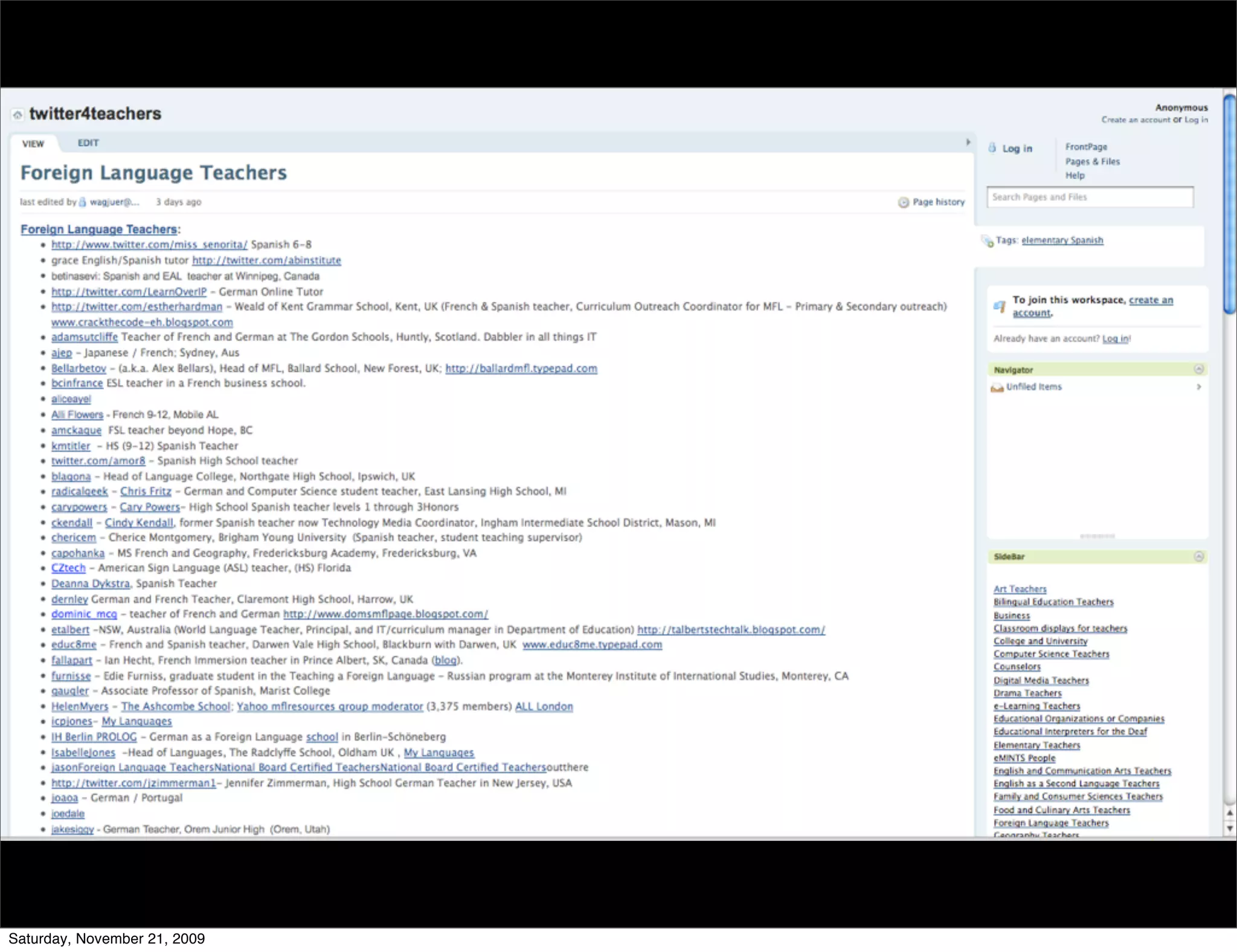Viewport: 1237px width, 952px height.
Task: Click the join workspace flag icon
Action: 1000,306
